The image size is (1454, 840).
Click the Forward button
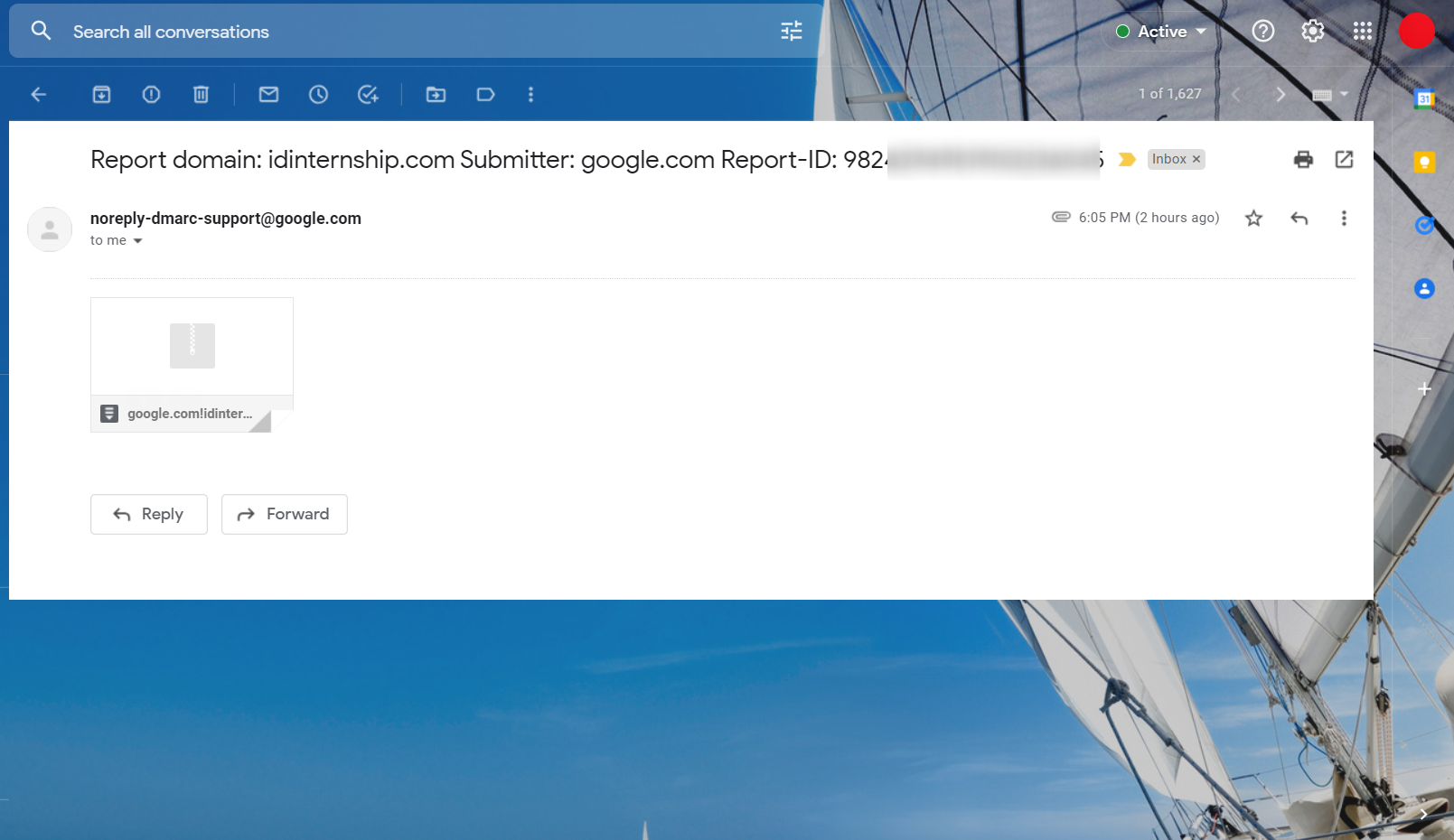tap(285, 514)
